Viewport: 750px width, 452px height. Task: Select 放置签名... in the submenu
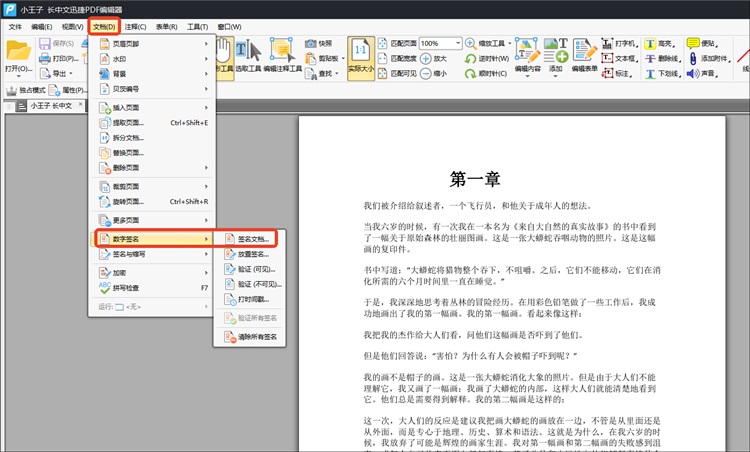(249, 254)
